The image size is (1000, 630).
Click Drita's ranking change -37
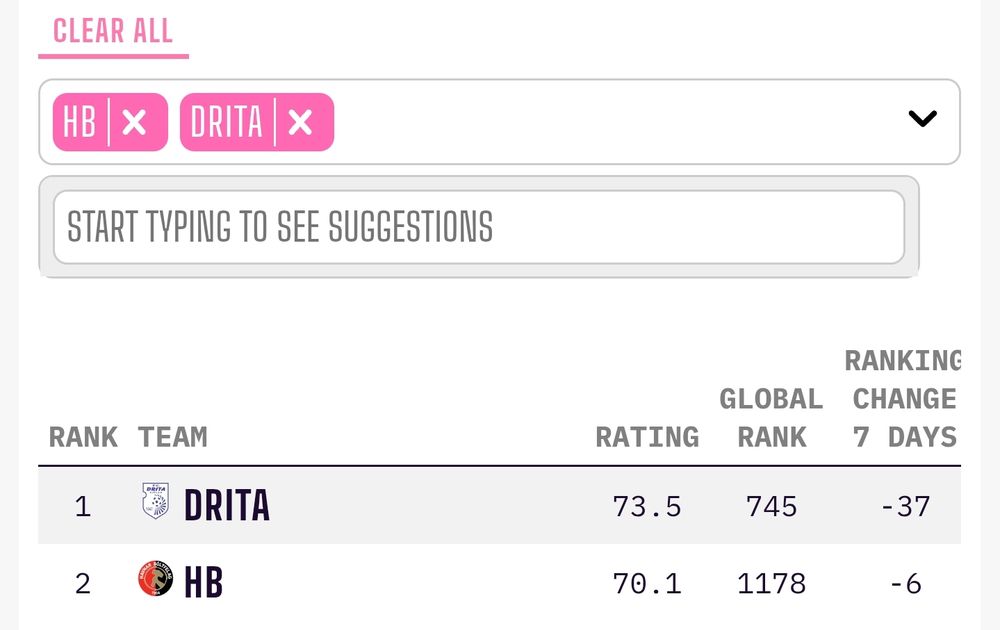[906, 507]
